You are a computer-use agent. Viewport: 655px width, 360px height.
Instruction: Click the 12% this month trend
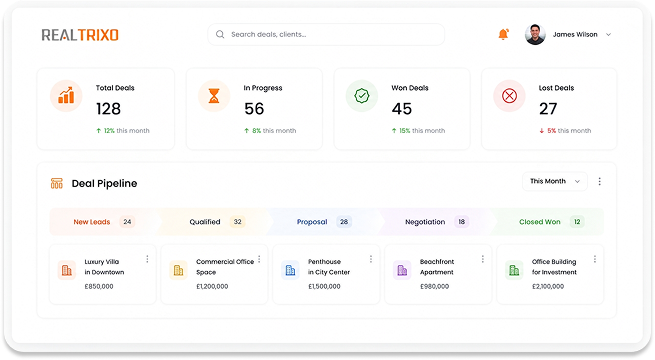pos(123,131)
